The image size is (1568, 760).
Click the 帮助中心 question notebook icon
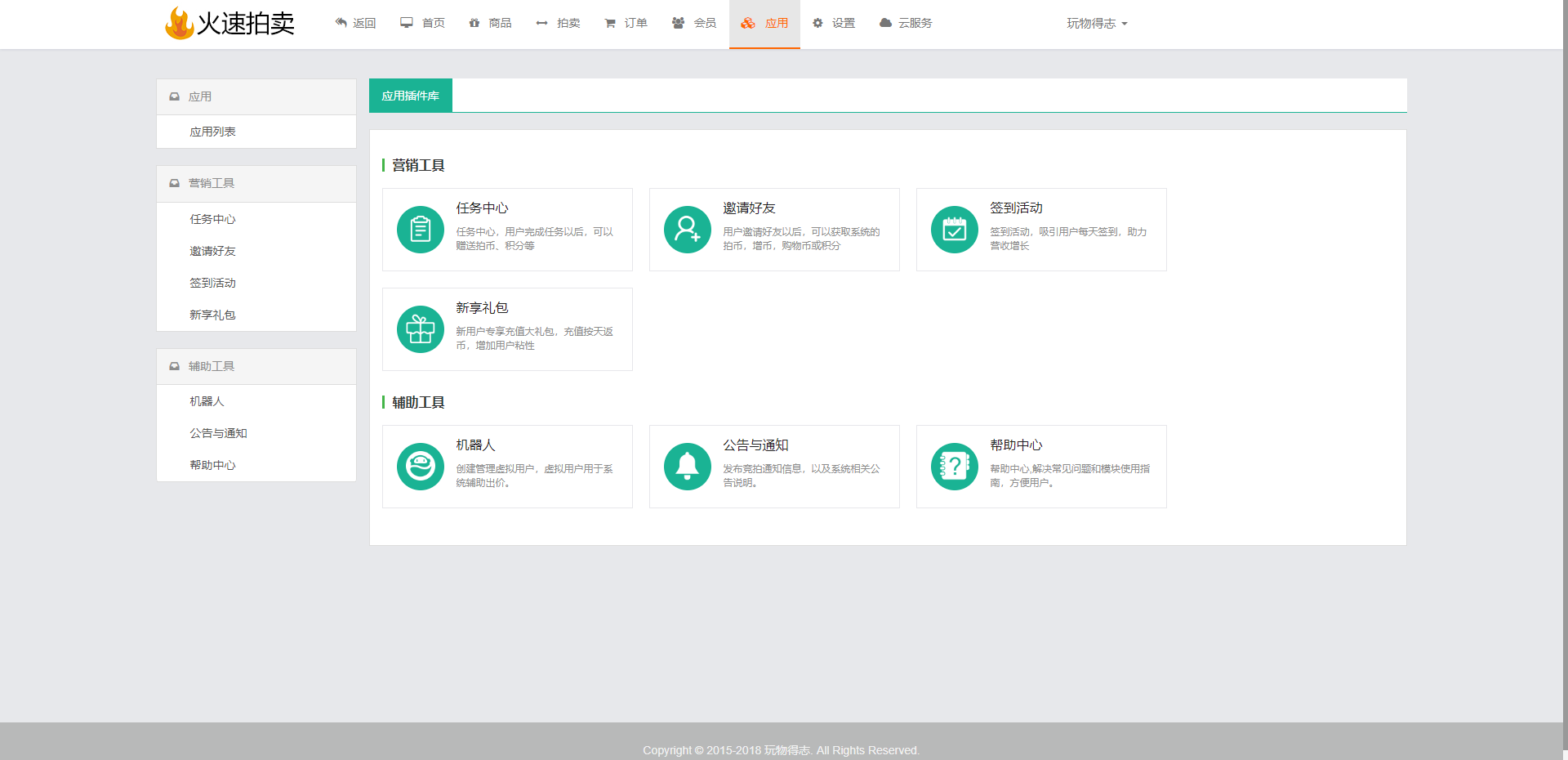coord(955,467)
